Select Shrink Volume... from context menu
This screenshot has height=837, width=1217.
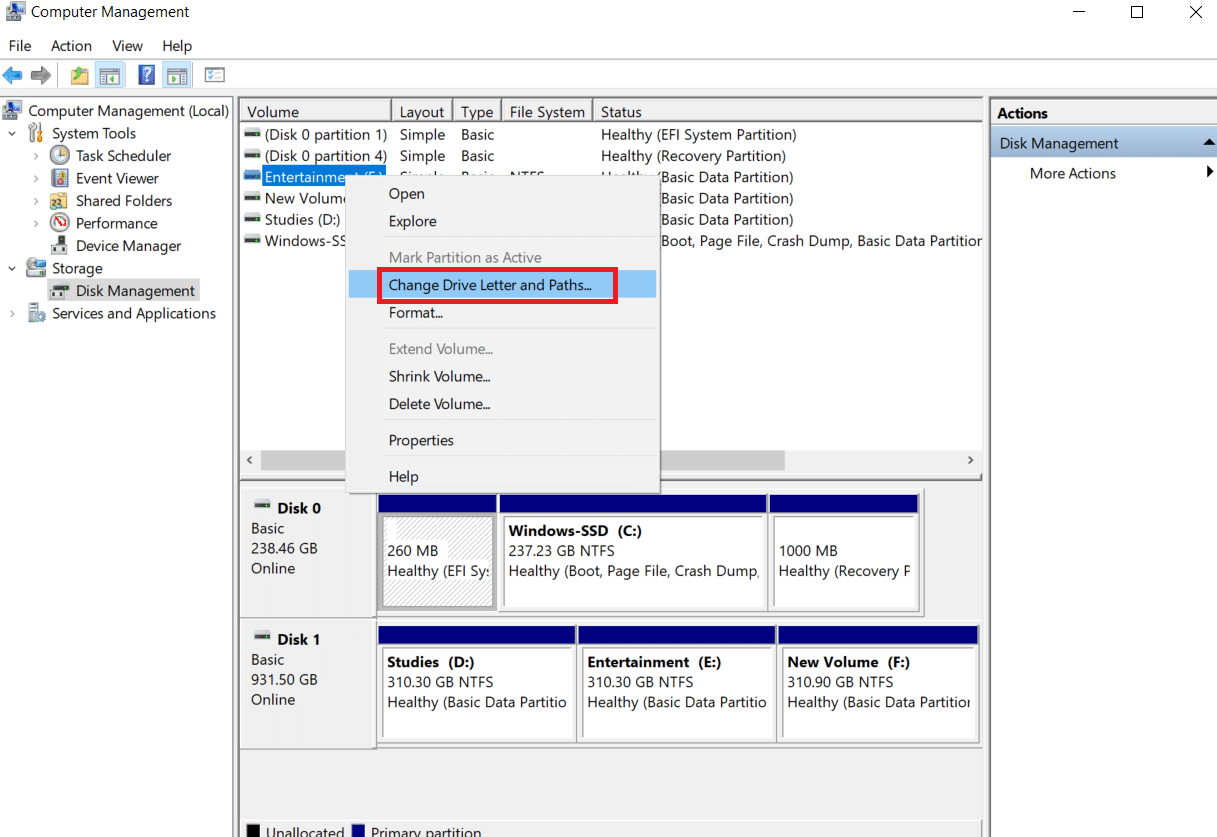click(x=502, y=377)
